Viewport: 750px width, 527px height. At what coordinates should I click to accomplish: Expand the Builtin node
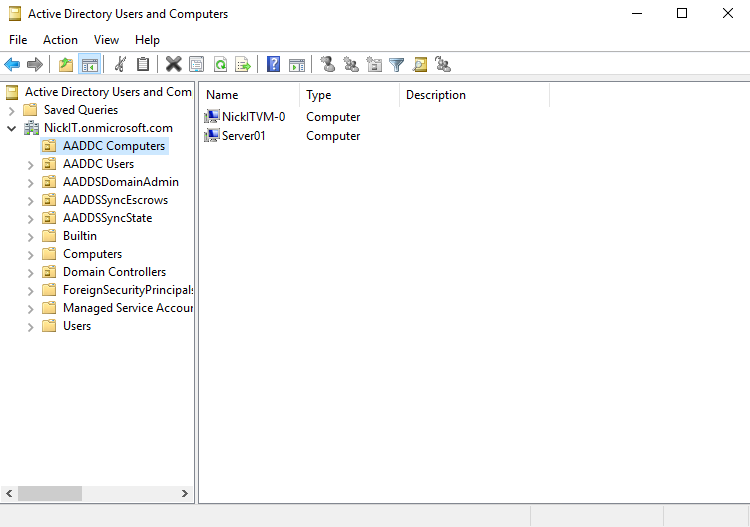tap(31, 237)
